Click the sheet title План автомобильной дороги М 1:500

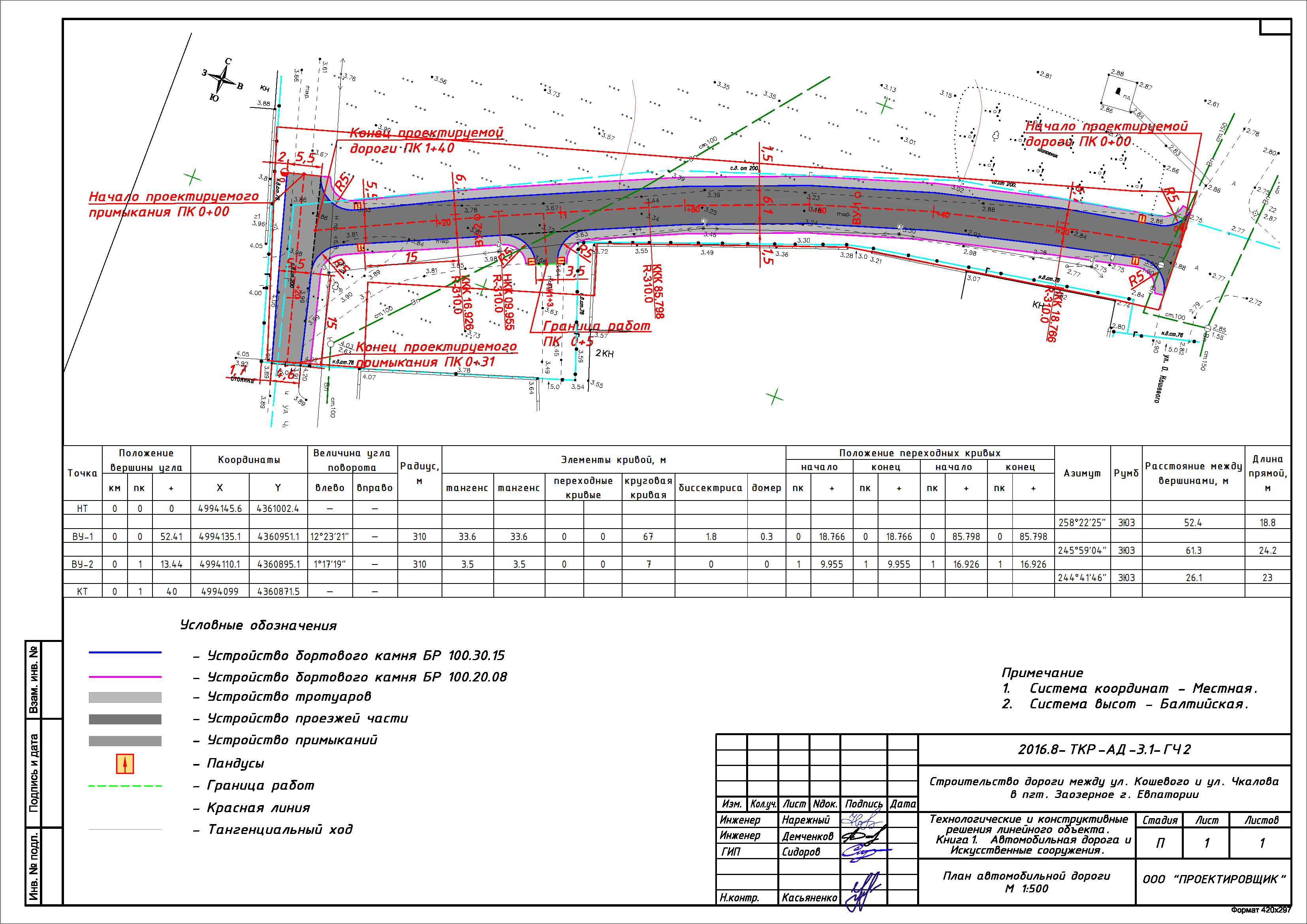point(1026,882)
